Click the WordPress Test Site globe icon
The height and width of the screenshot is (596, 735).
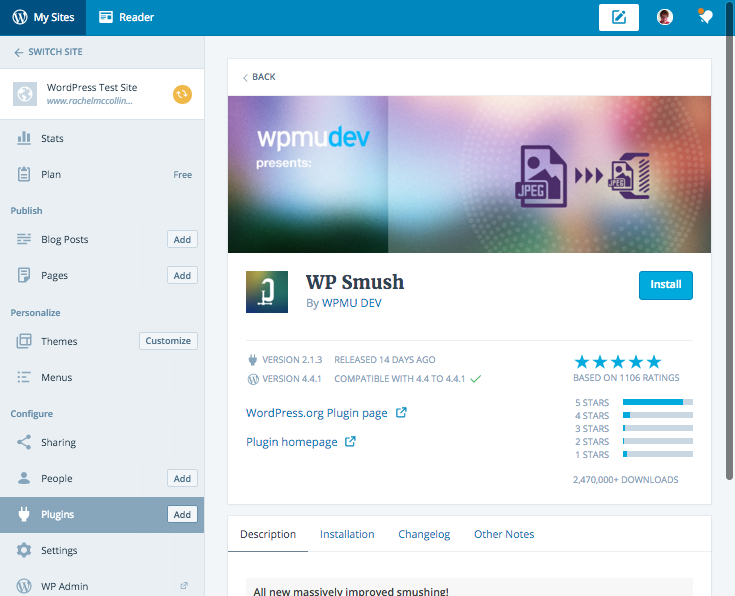tap(25, 94)
